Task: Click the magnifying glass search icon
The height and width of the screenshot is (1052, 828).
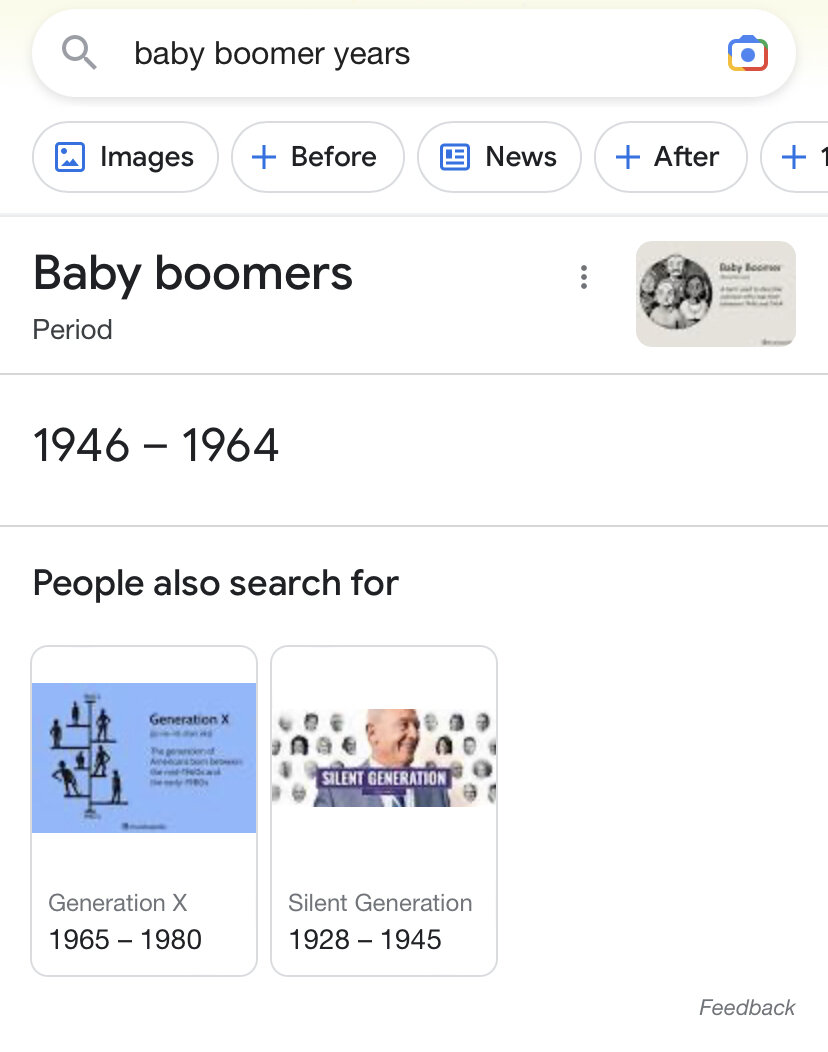Action: (79, 53)
